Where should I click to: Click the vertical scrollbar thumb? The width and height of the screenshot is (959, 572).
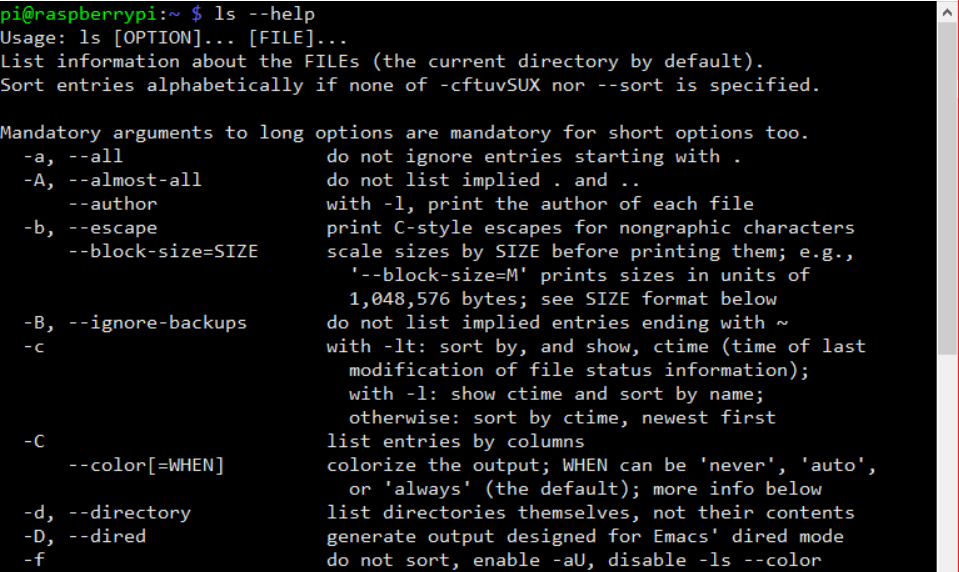pos(947,188)
